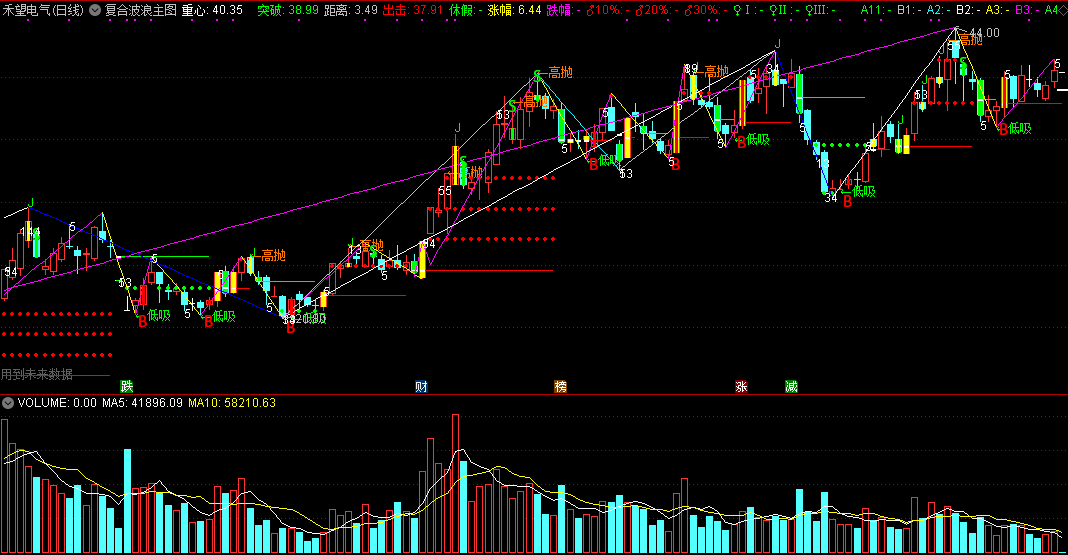Screen dimensions: 1068x555
Task: Select the ♂10% indicator output
Action: 608,10
